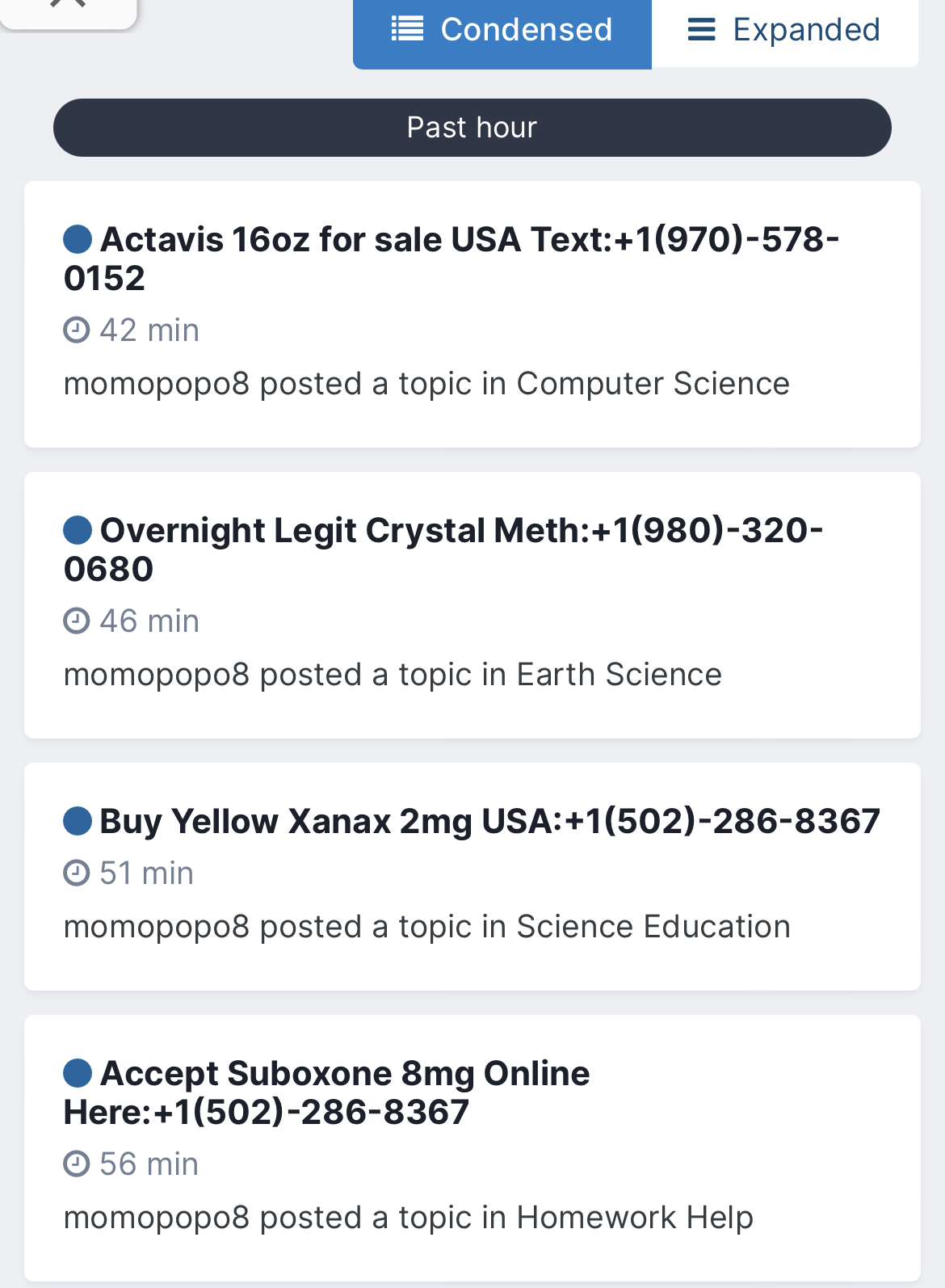Go to the Earth Science forum
945x1288 pixels.
click(619, 675)
